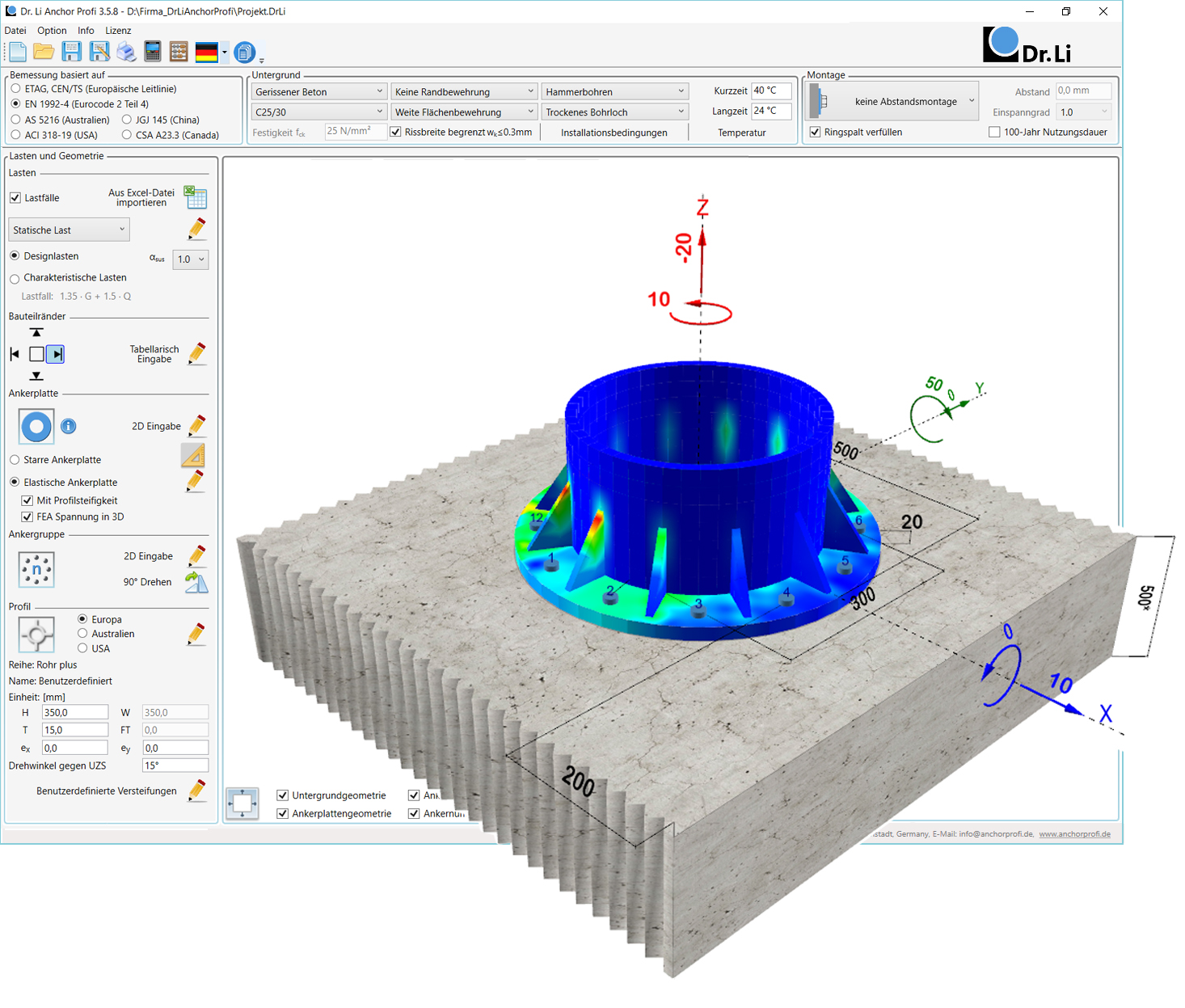Open the keine Abstandsmontage dropdown
This screenshot has width=1185, height=1008.
(x=892, y=101)
